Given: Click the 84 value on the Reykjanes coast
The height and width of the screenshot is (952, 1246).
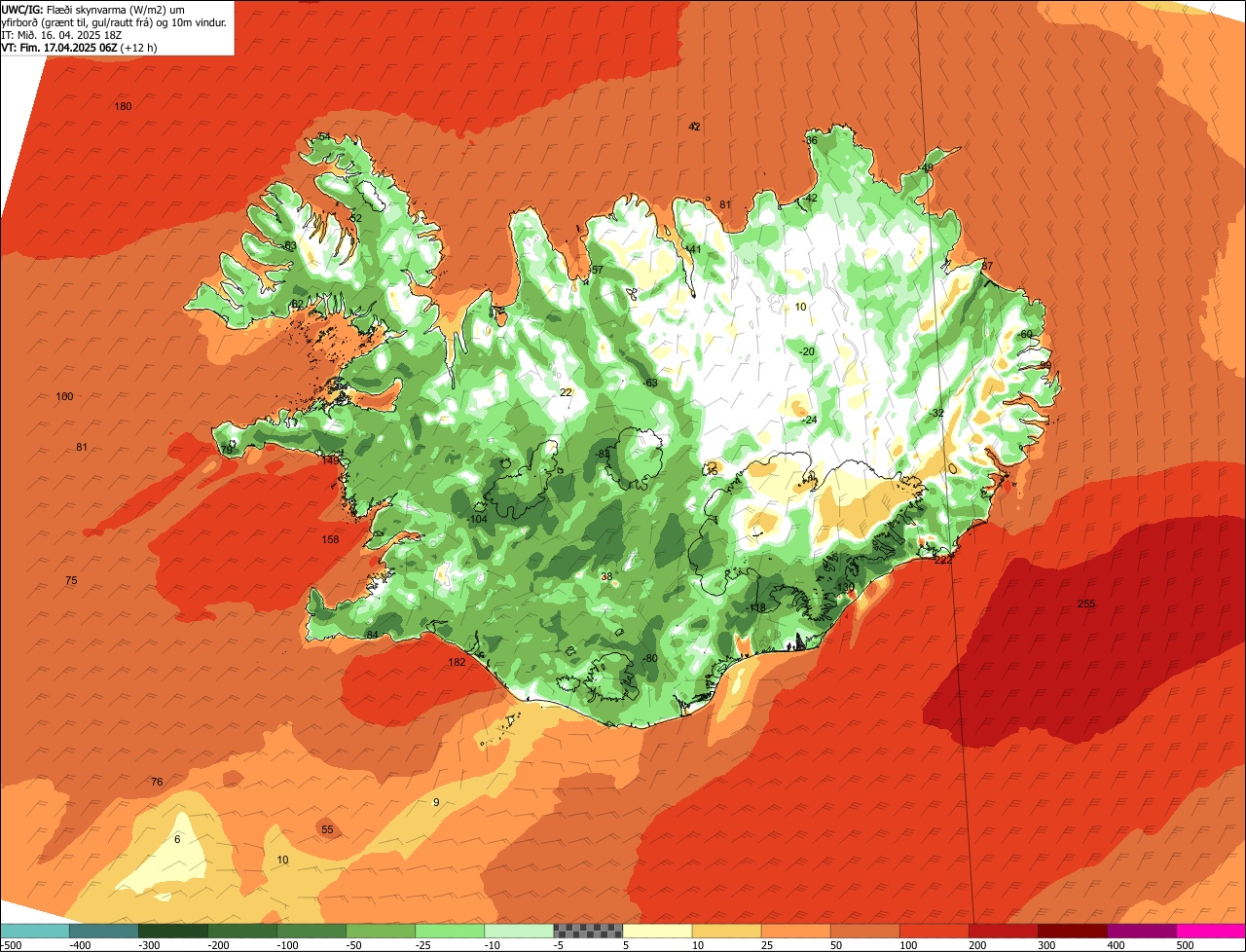Looking at the screenshot, I should coord(372,635).
